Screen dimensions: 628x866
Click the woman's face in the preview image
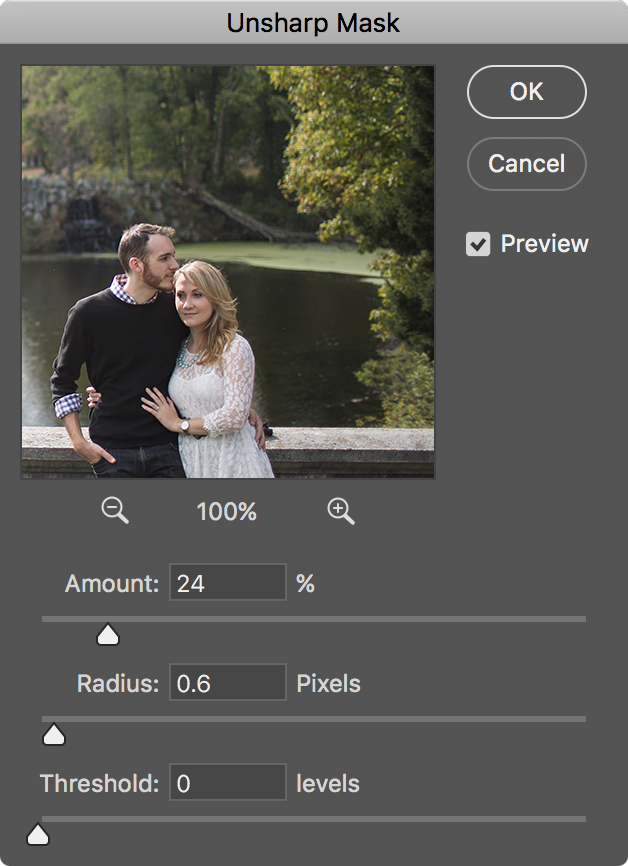(x=191, y=303)
